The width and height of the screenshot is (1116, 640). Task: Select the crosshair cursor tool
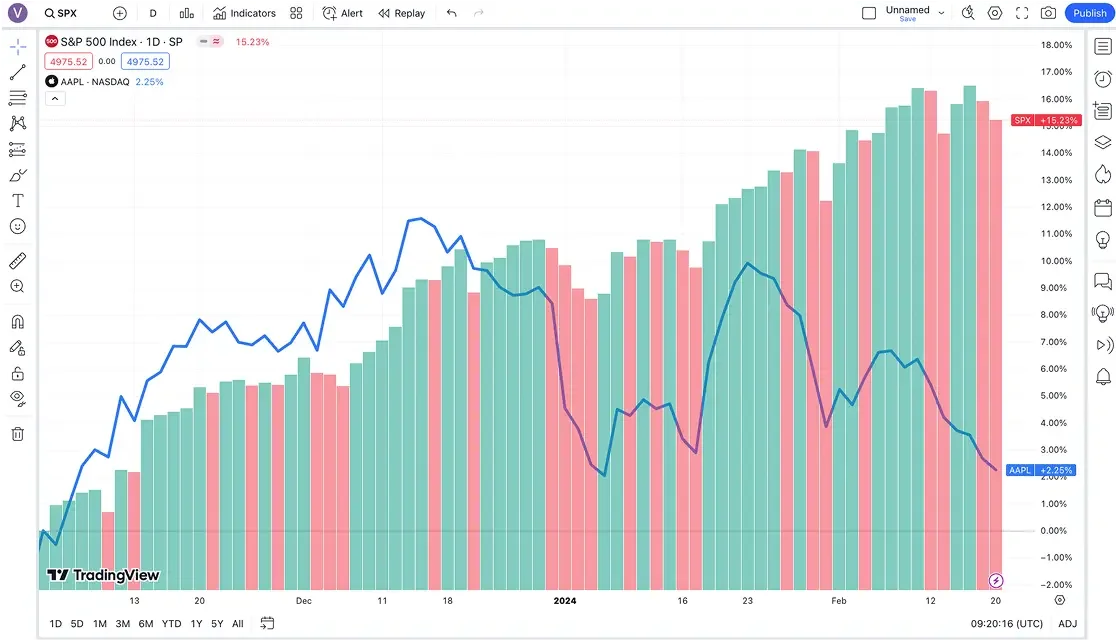(18, 47)
